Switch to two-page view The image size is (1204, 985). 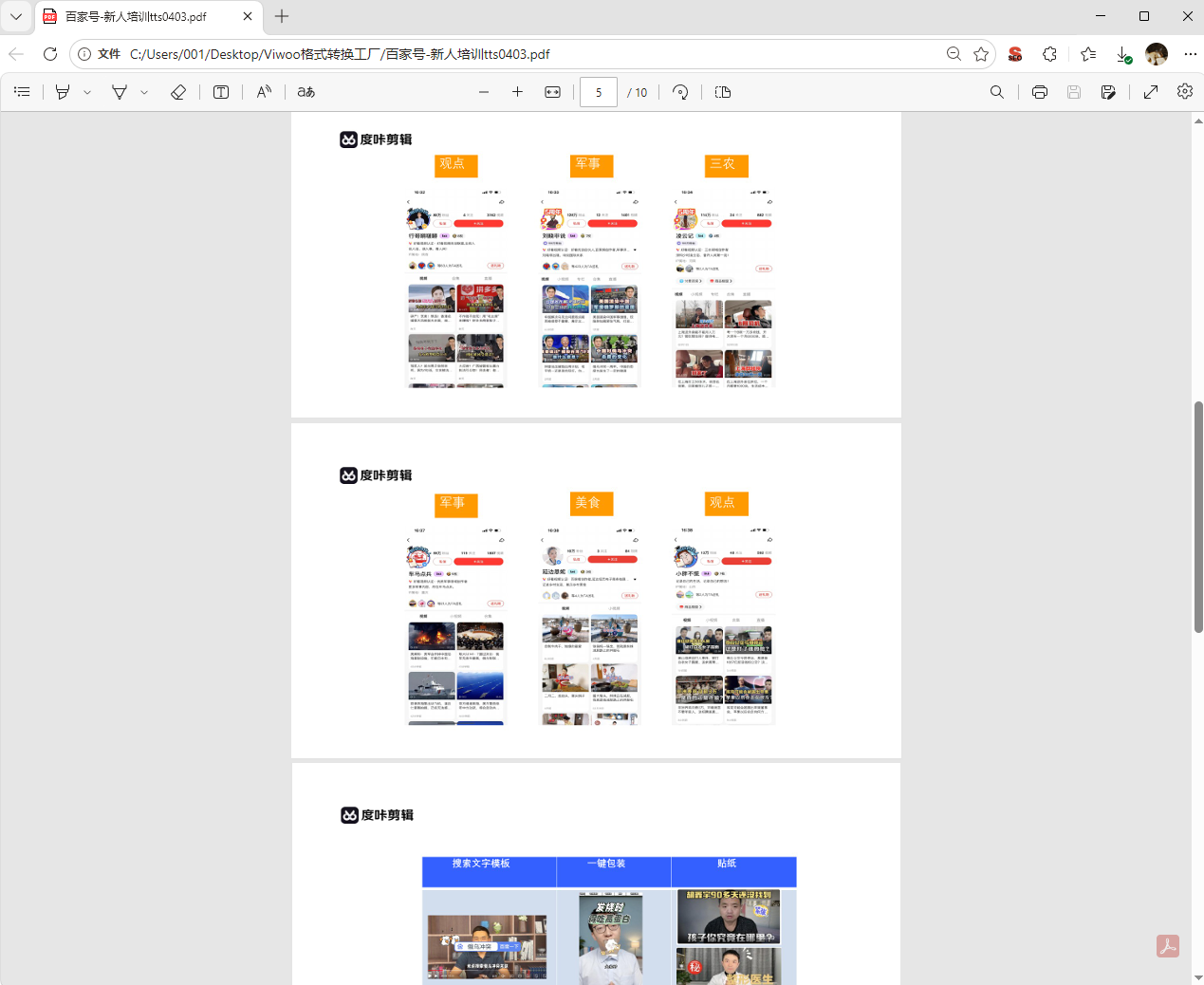click(723, 92)
